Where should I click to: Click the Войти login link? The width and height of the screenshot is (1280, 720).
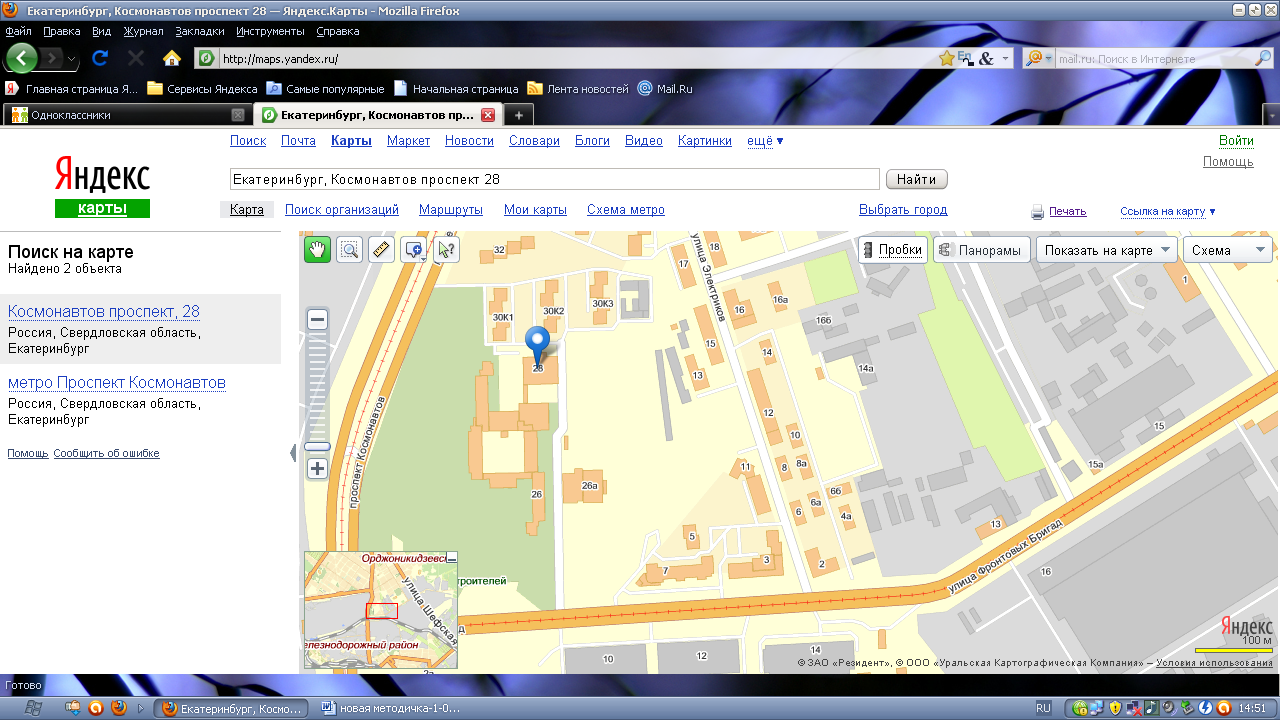tap(1236, 141)
